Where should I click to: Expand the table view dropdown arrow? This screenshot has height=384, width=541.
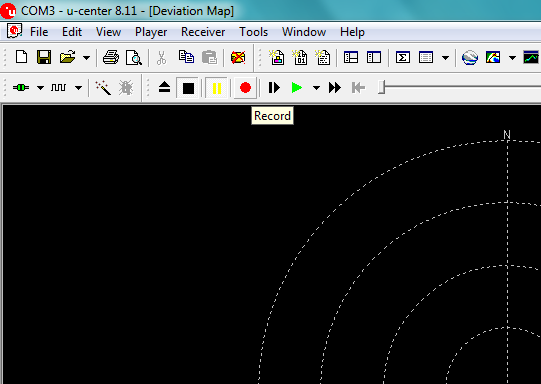pos(445,58)
